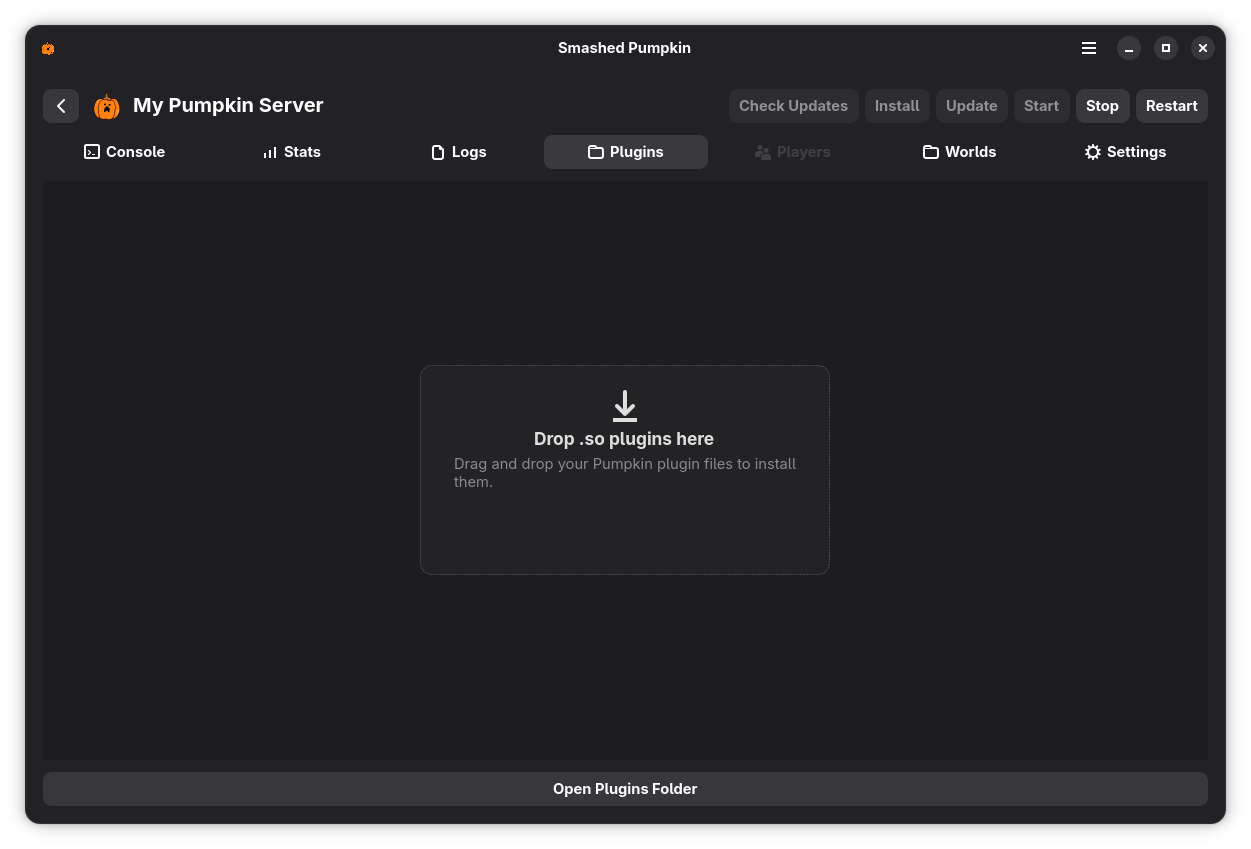The height and width of the screenshot is (849, 1251).
Task: Open the hamburger menu
Action: click(x=1089, y=48)
